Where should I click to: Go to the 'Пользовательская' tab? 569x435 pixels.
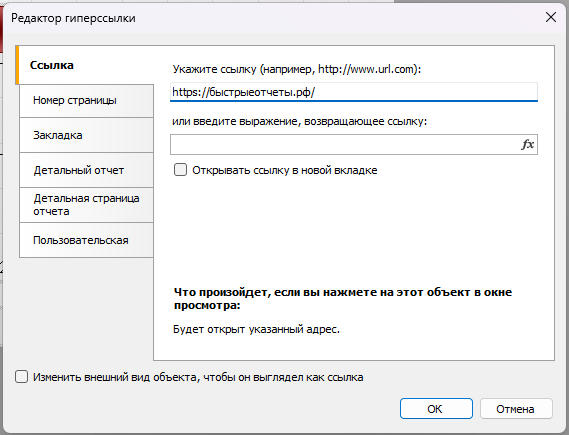tap(86, 240)
